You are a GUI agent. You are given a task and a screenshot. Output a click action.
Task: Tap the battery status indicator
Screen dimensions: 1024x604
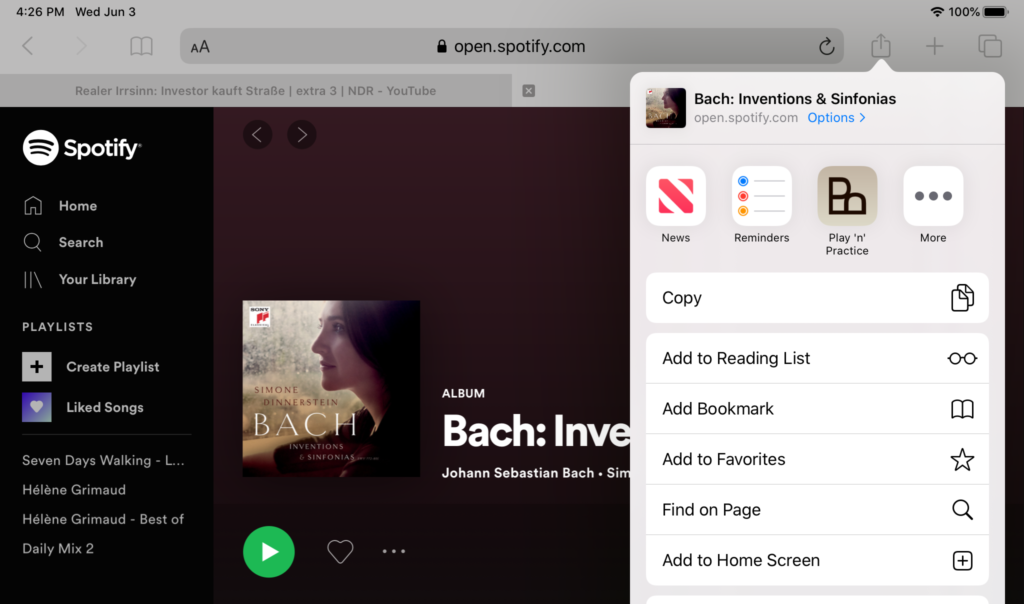(995, 12)
